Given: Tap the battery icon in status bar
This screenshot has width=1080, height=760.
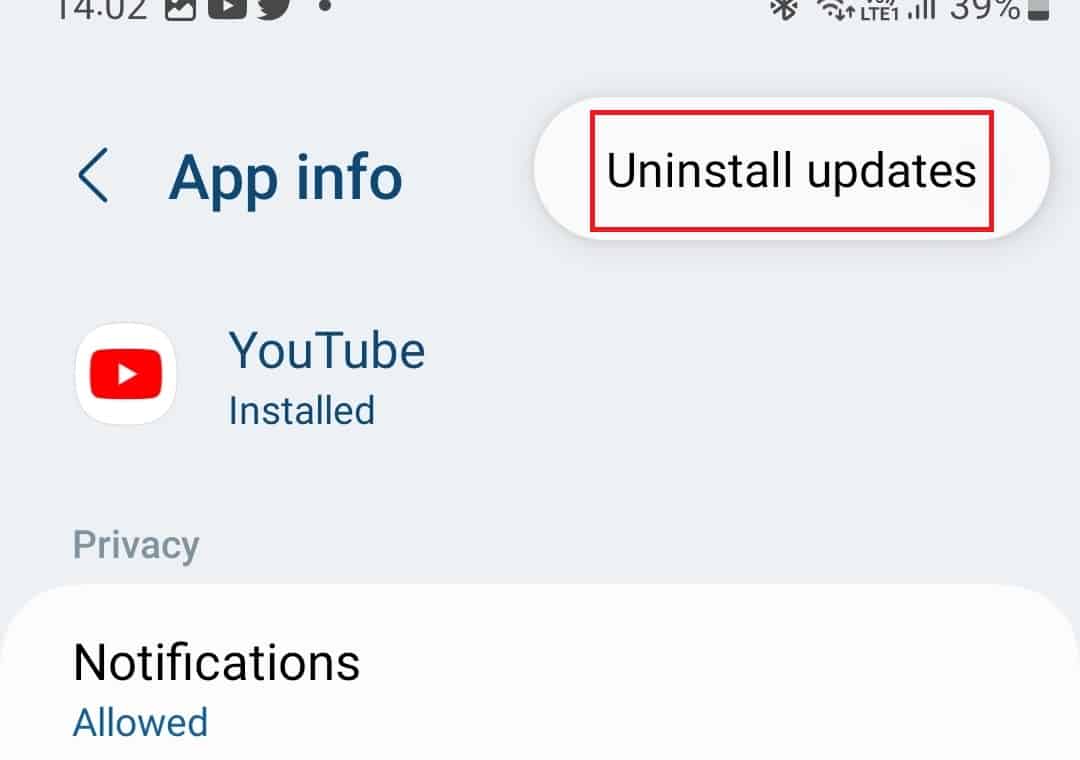Looking at the screenshot, I should click(1039, 10).
